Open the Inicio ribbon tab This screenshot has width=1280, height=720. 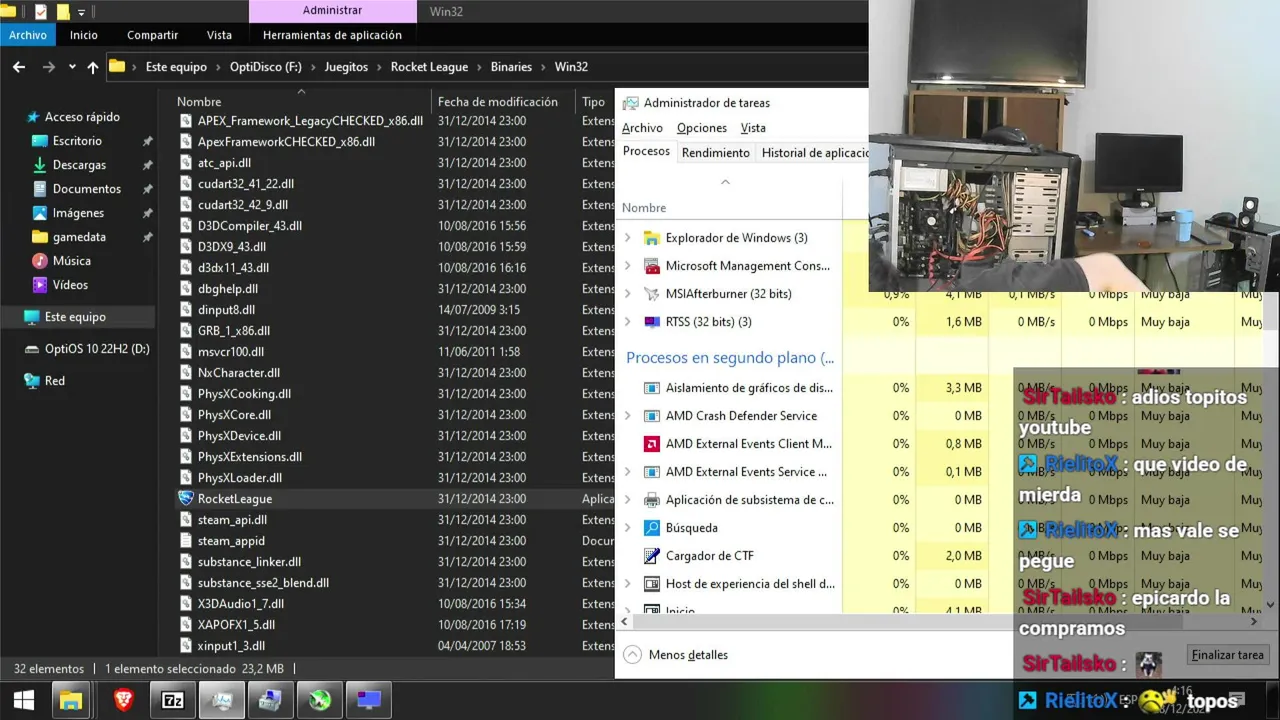(84, 35)
